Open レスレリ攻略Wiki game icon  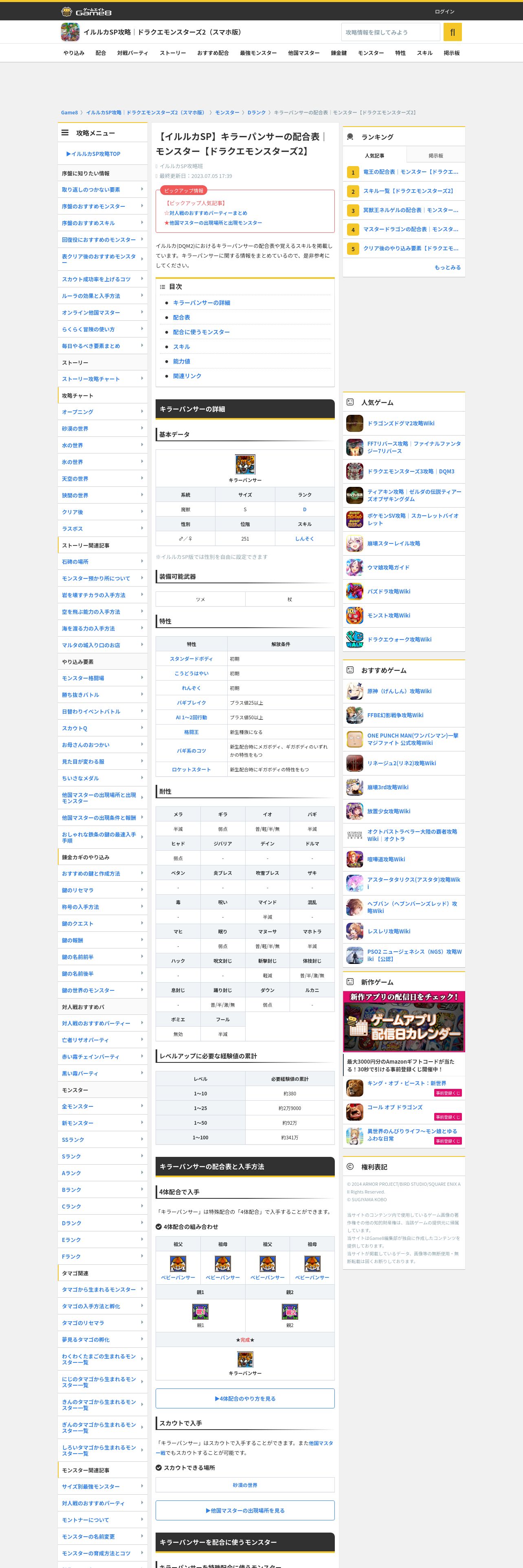point(354,931)
